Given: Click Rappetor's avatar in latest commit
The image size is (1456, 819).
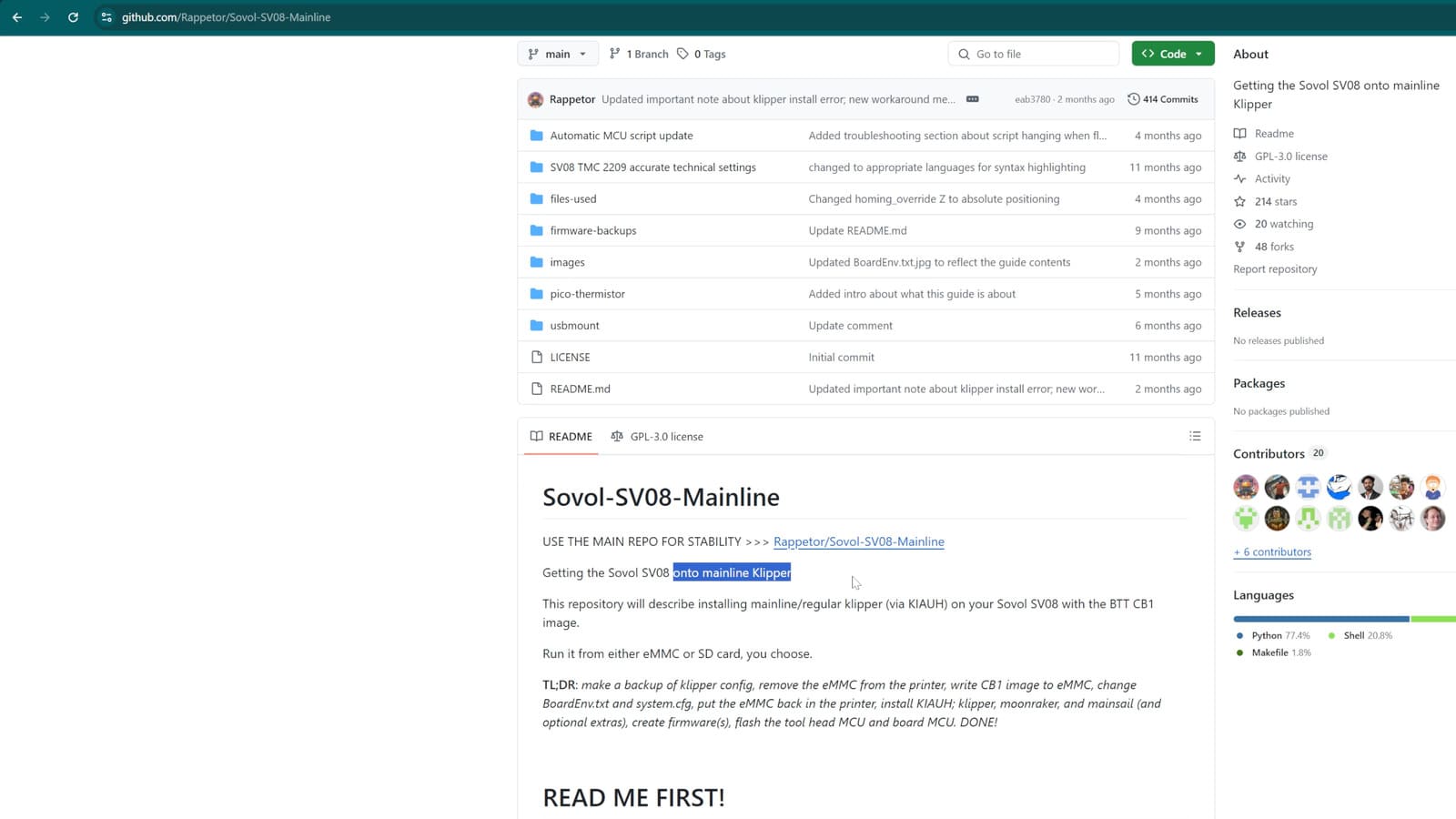Looking at the screenshot, I should click(x=535, y=99).
